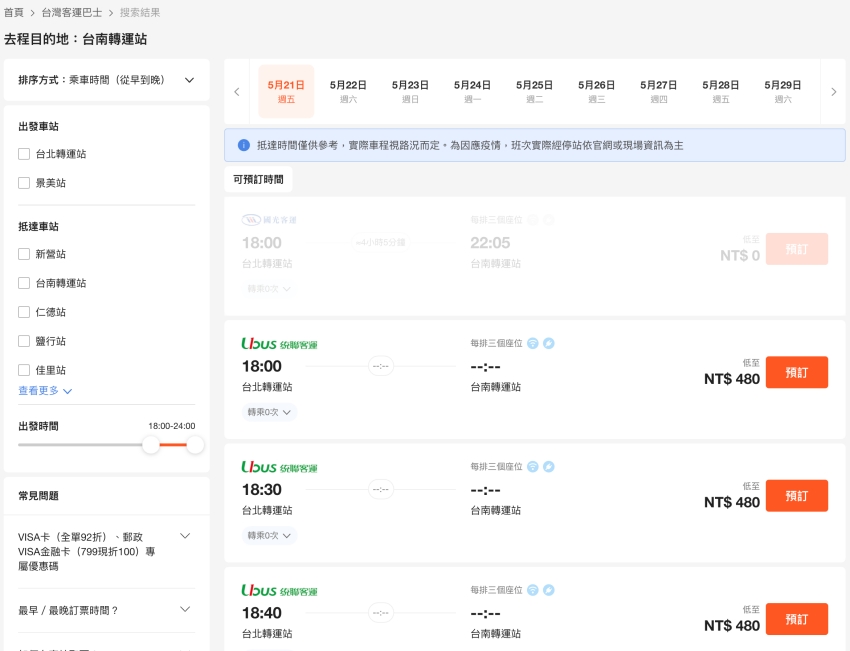Check the 台北轉運站 departure station box

pyautogui.click(x=24, y=154)
